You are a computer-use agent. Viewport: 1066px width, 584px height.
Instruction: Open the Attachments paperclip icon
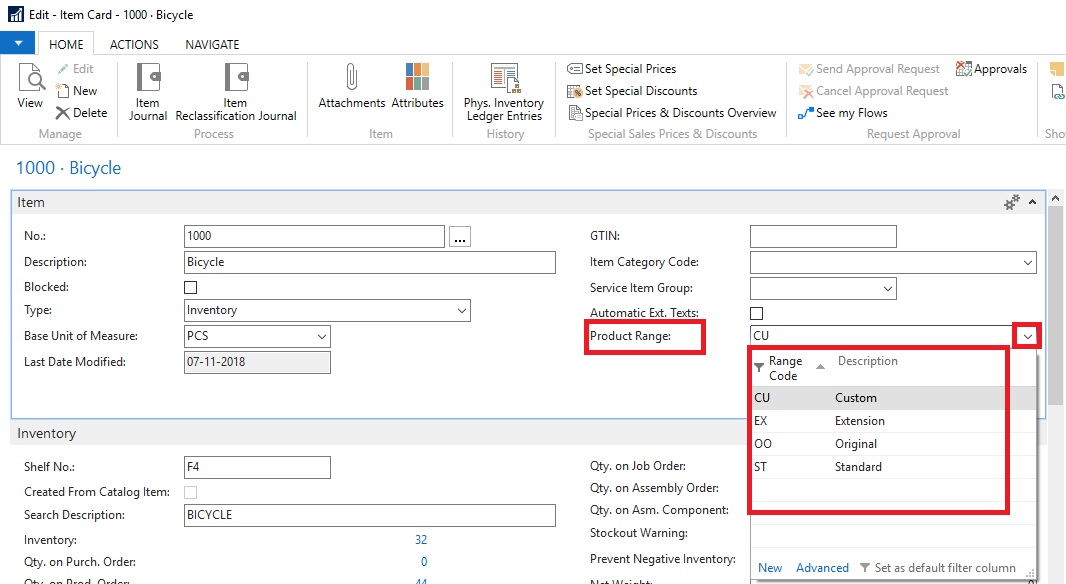coord(351,86)
